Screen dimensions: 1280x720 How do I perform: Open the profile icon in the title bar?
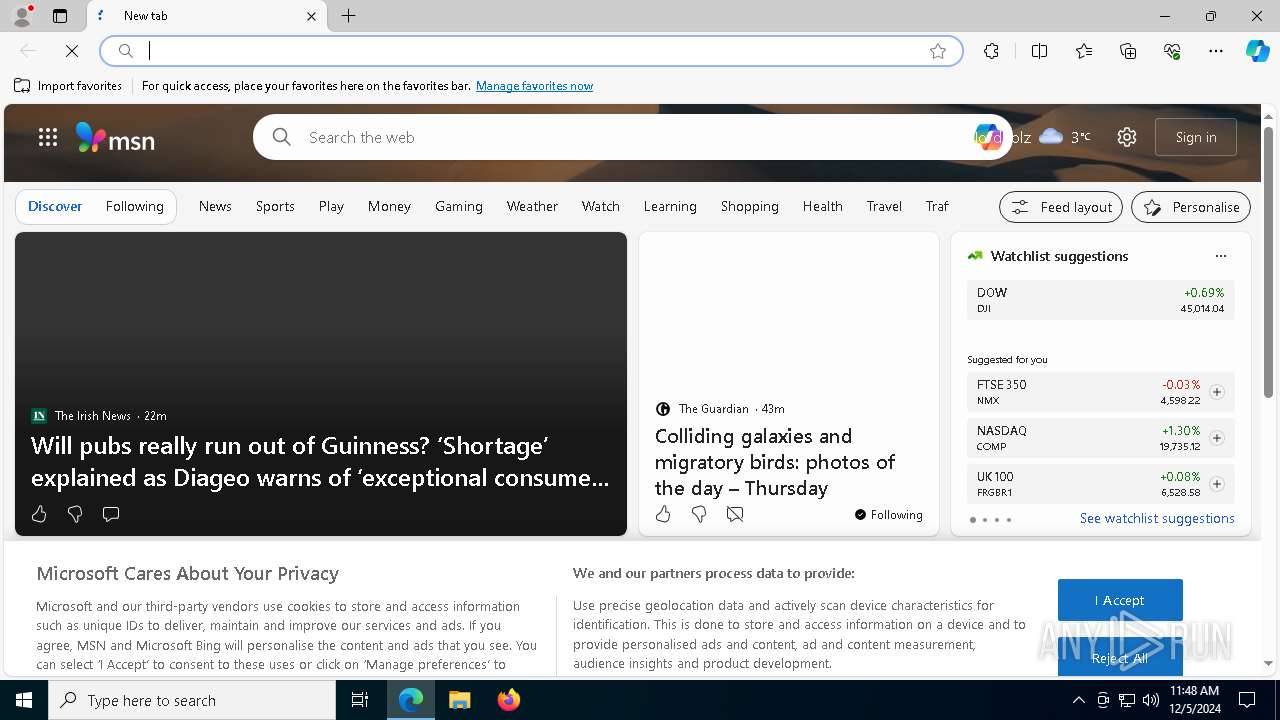coord(22,16)
